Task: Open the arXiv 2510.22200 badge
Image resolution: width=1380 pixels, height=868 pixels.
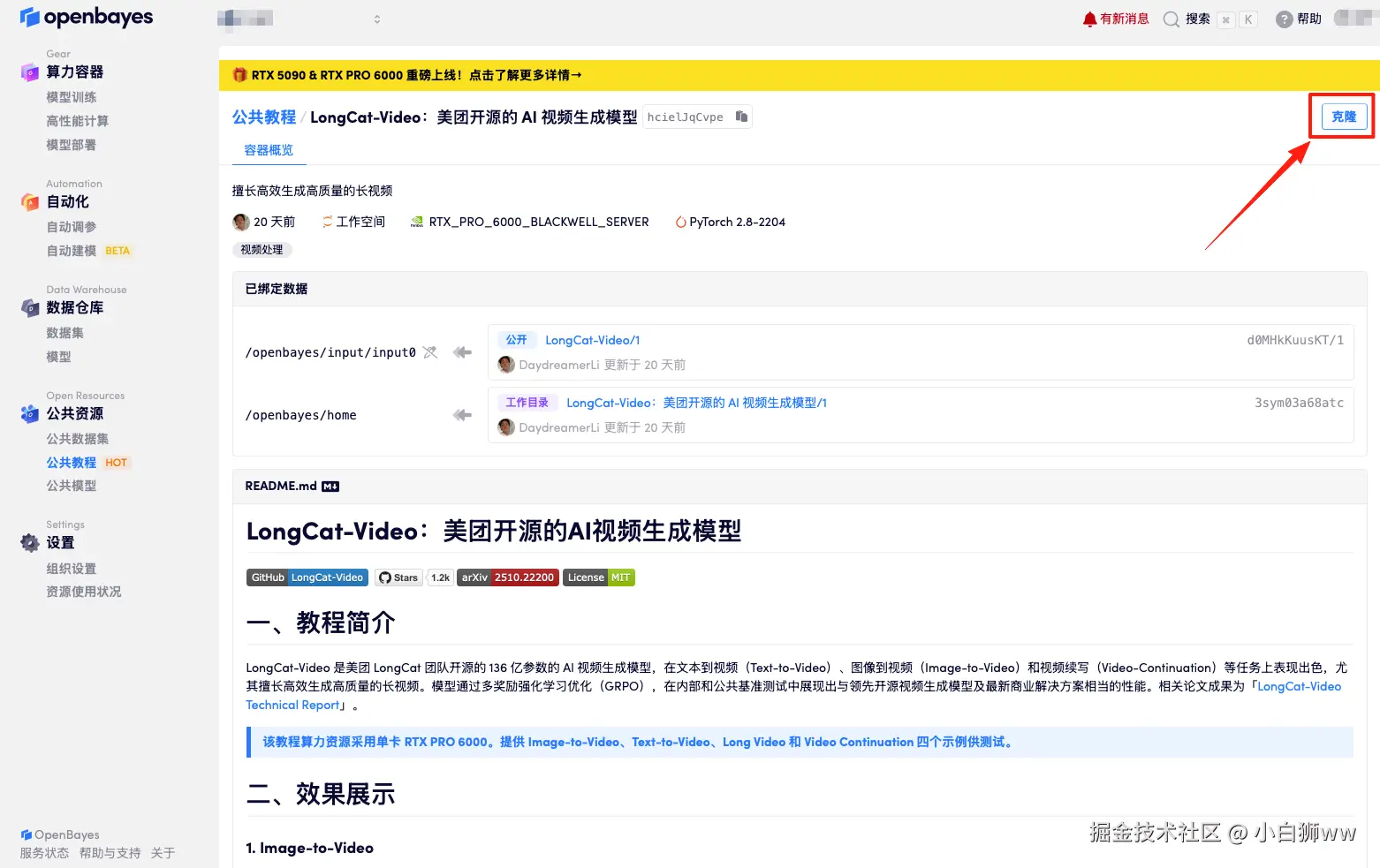Action: (508, 577)
